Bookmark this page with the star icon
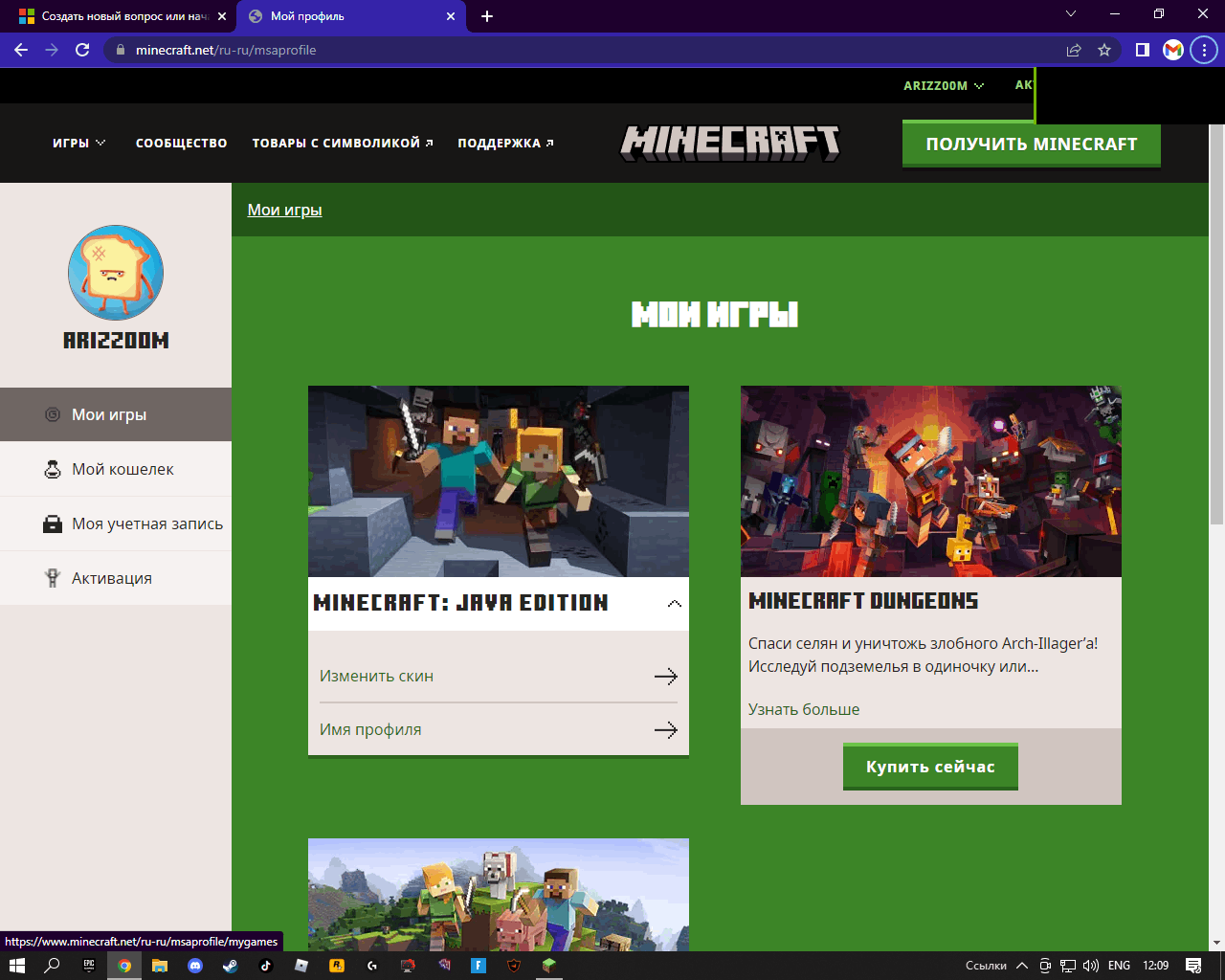1225x980 pixels. pos(1104,50)
